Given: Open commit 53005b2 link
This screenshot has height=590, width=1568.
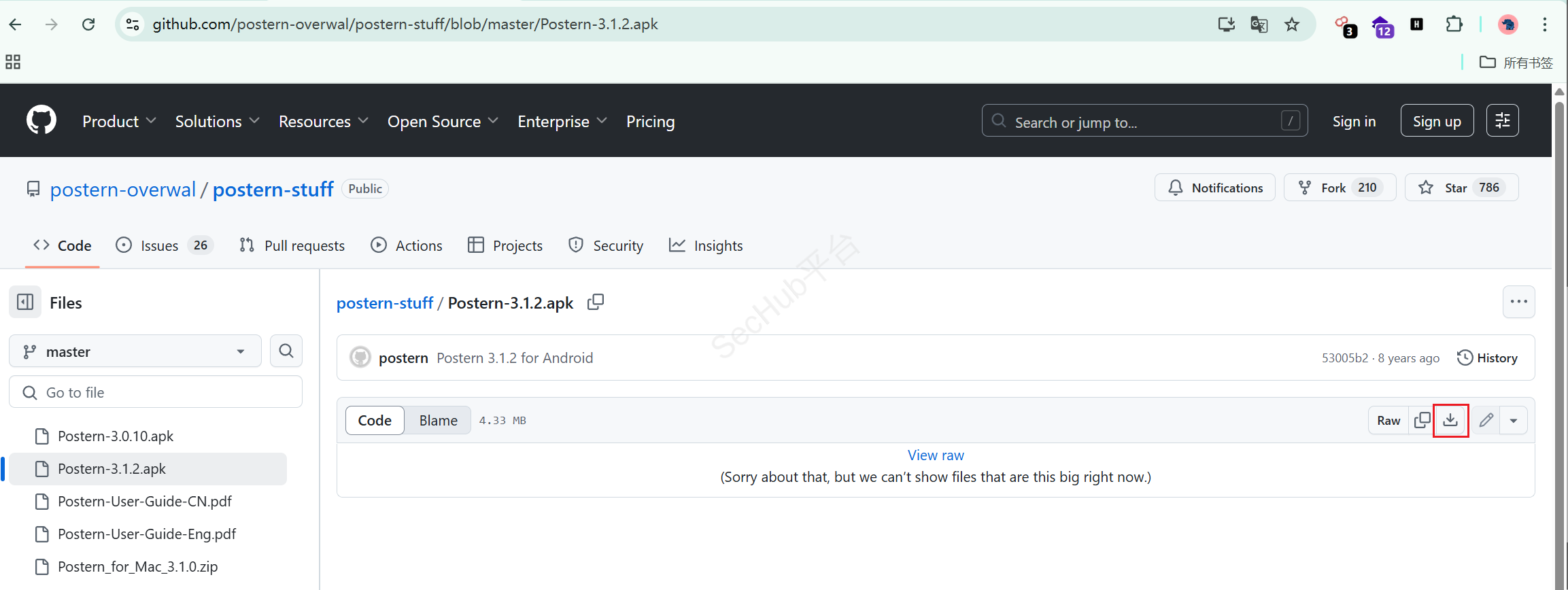Looking at the screenshot, I should (1344, 358).
